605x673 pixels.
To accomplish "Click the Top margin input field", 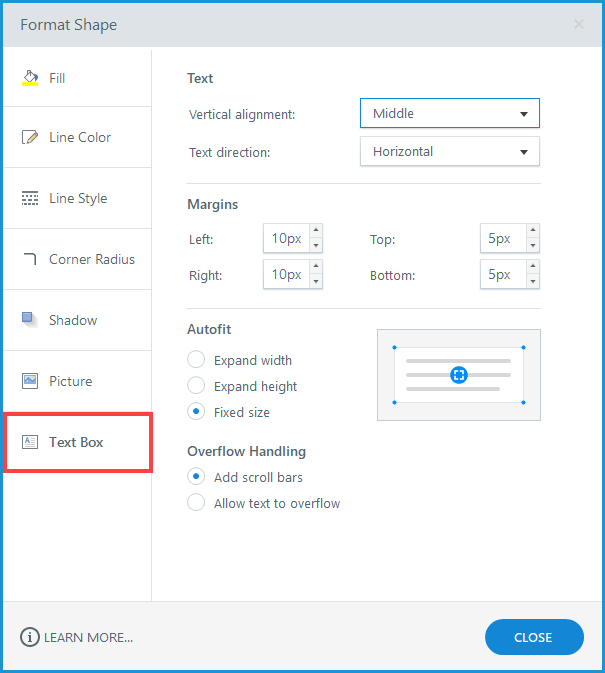I will tap(502, 239).
